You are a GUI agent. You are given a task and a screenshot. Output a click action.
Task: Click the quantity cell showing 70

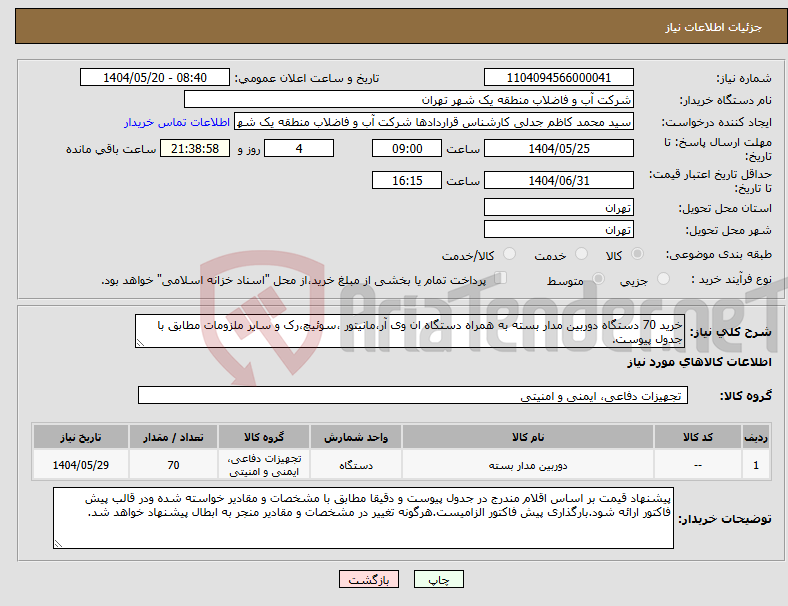point(173,465)
